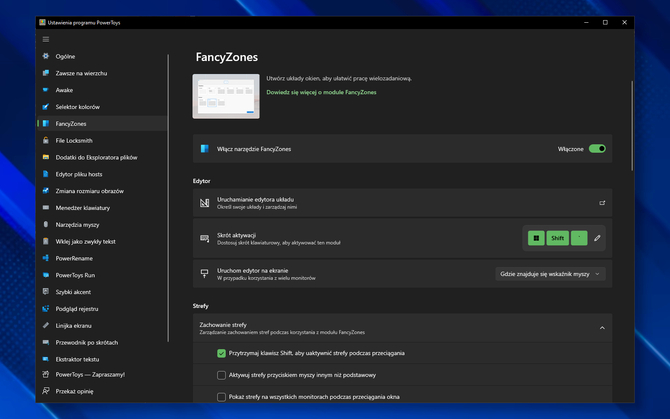Click the sidebar vertical scrollbar
The height and width of the screenshot is (419, 670).
pyautogui.click(x=168, y=198)
